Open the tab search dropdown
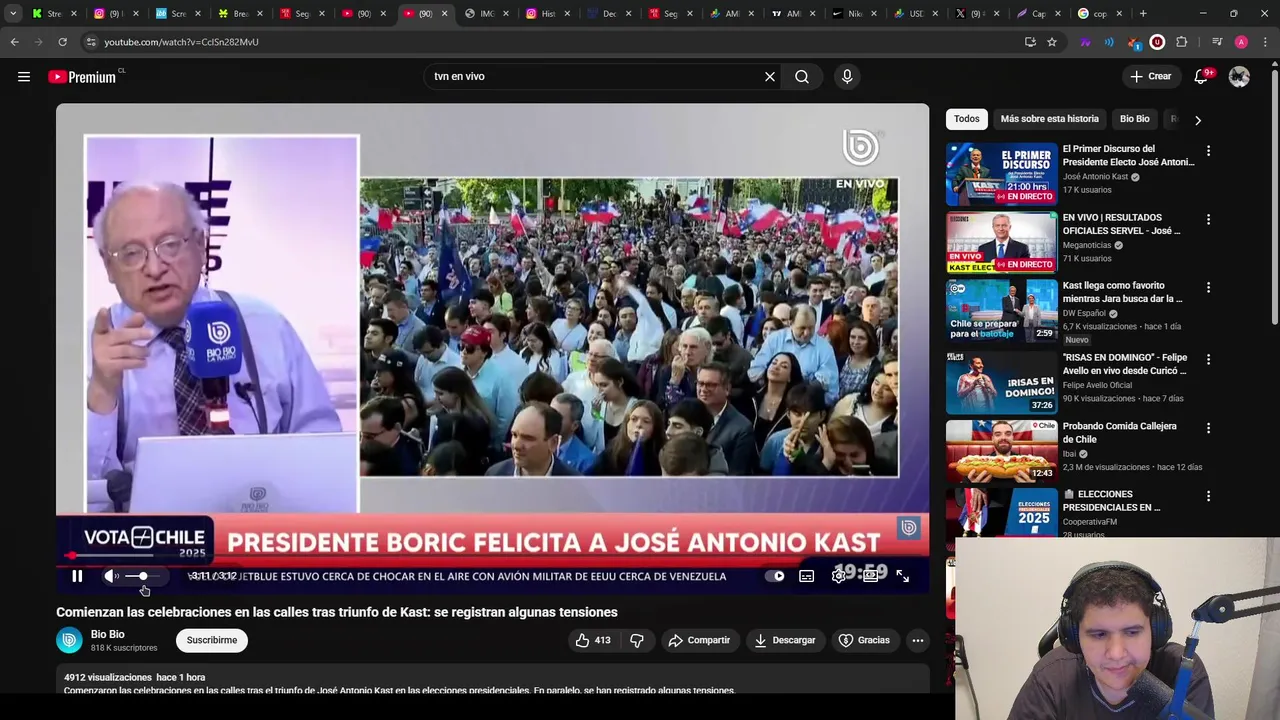Screen dimensions: 1280x720 point(13,14)
